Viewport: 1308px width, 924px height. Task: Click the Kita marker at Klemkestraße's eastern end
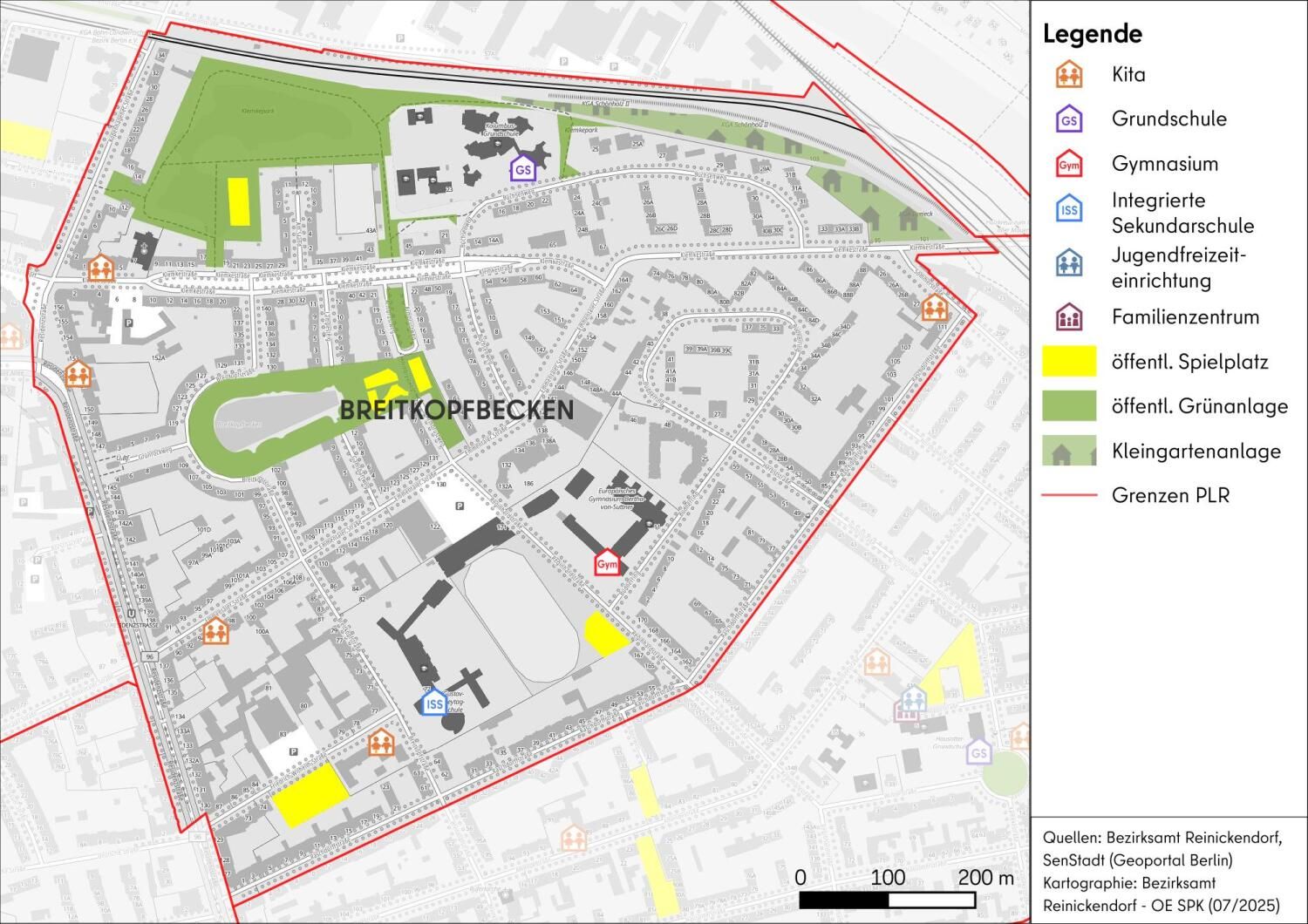pos(934,307)
